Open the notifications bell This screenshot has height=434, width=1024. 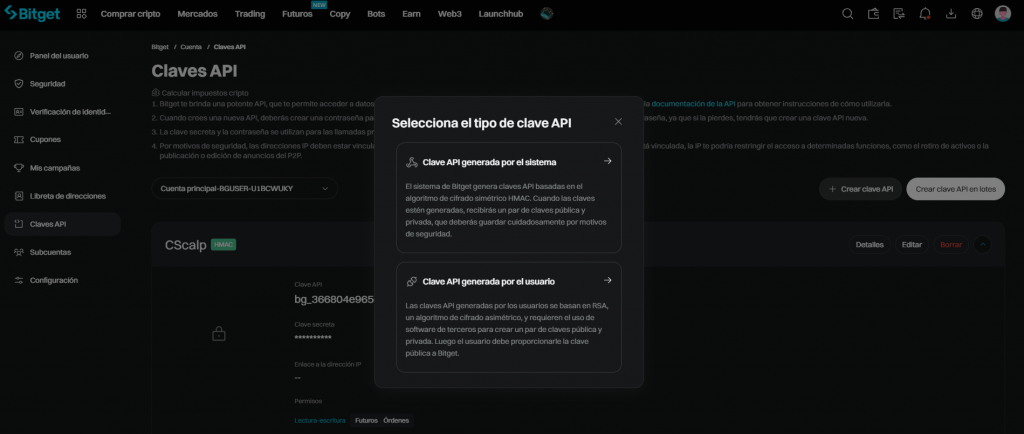925,14
